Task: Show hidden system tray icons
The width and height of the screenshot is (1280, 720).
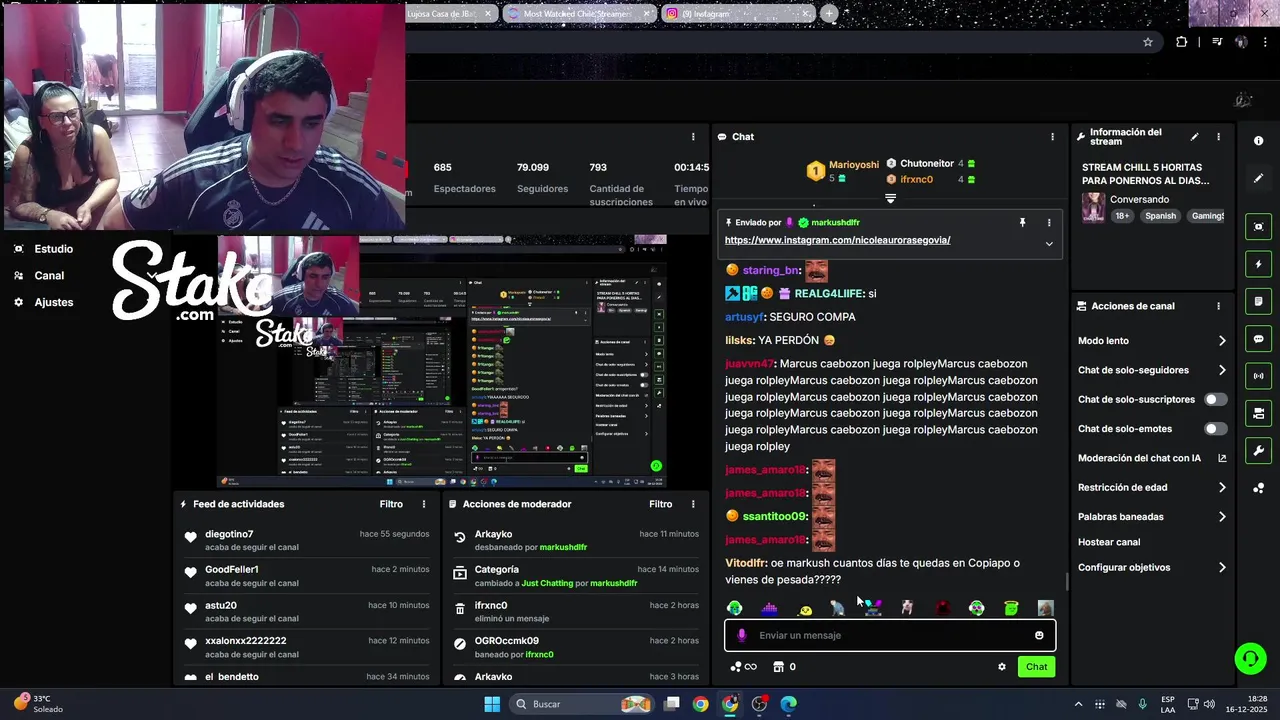Action: click(x=1078, y=704)
